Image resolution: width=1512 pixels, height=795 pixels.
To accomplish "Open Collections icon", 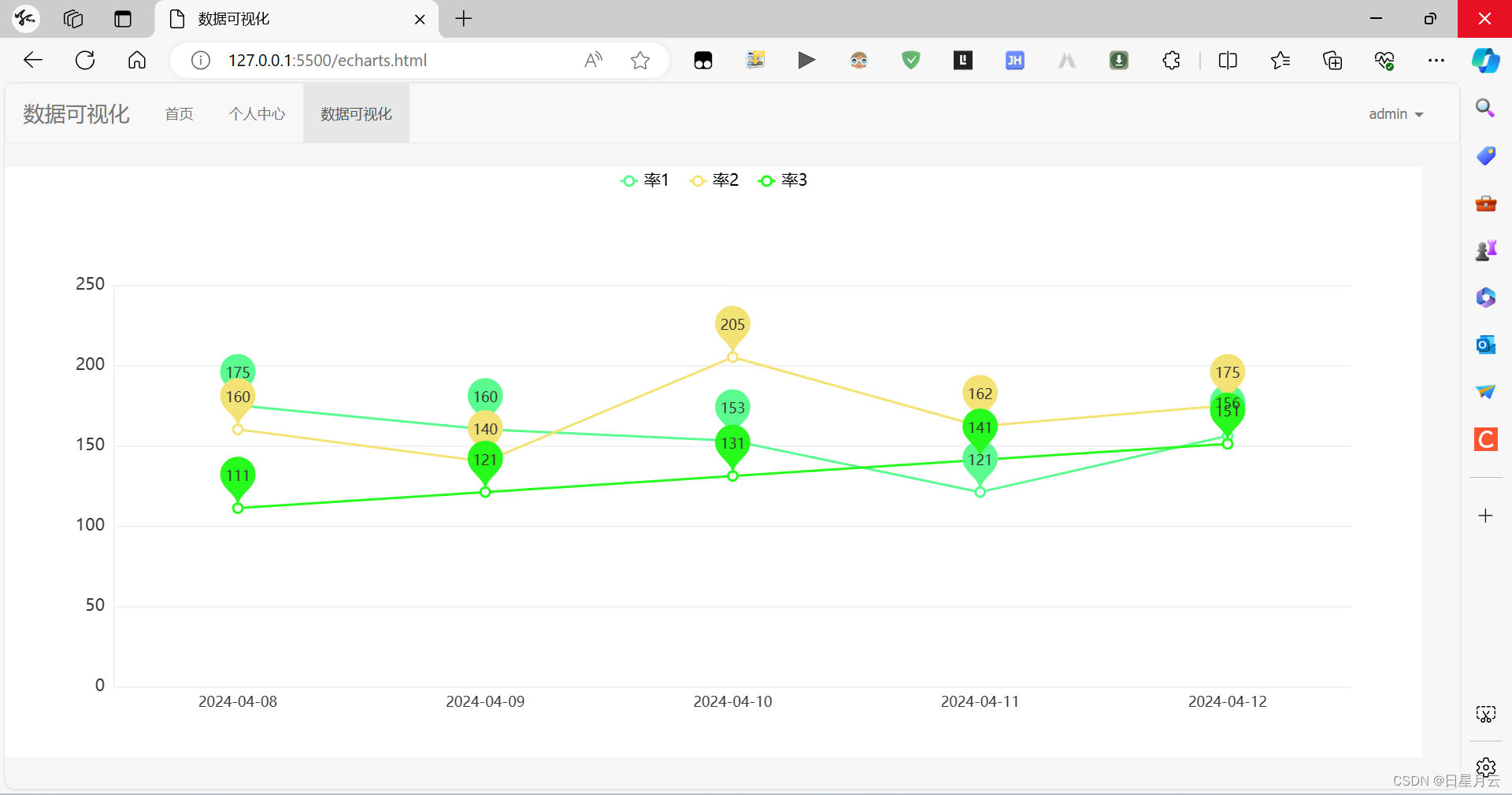I will click(x=1332, y=60).
